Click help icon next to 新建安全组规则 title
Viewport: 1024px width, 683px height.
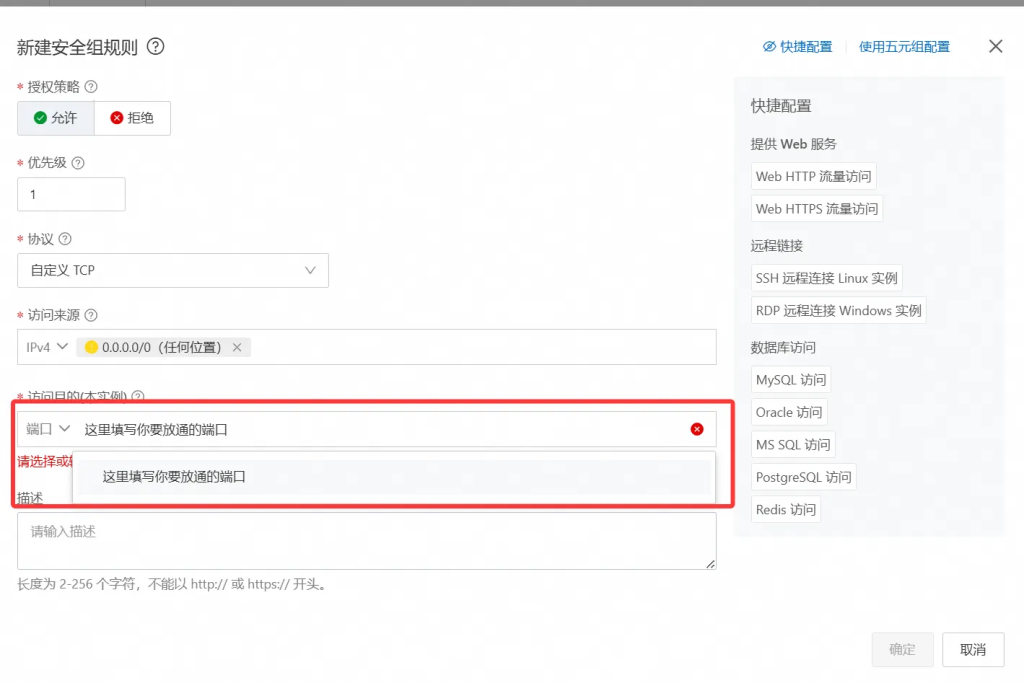155,46
